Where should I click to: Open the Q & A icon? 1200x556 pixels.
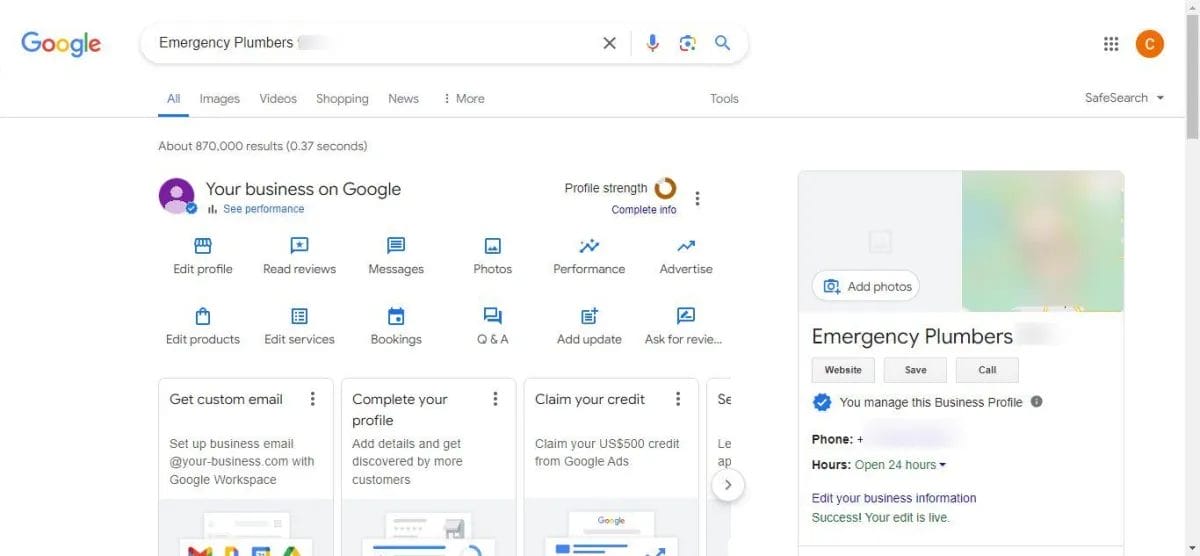coord(492,316)
